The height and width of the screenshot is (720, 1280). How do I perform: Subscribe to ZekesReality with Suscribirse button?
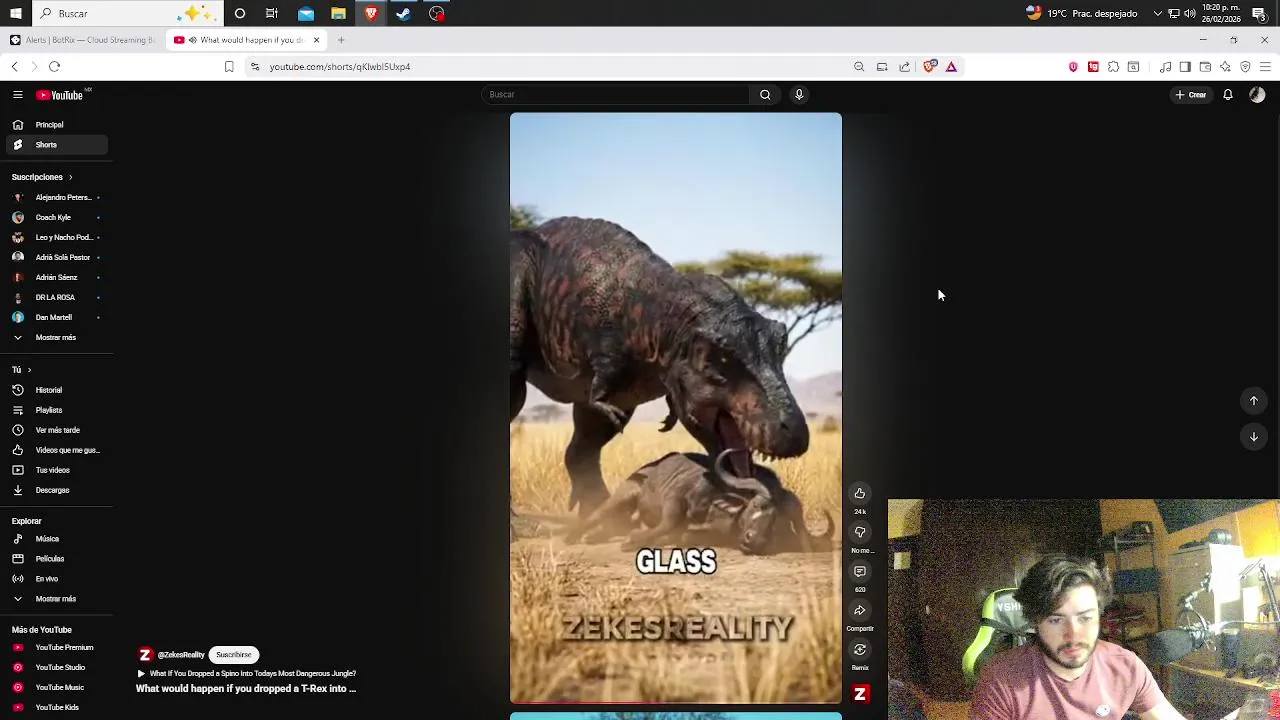(233, 655)
